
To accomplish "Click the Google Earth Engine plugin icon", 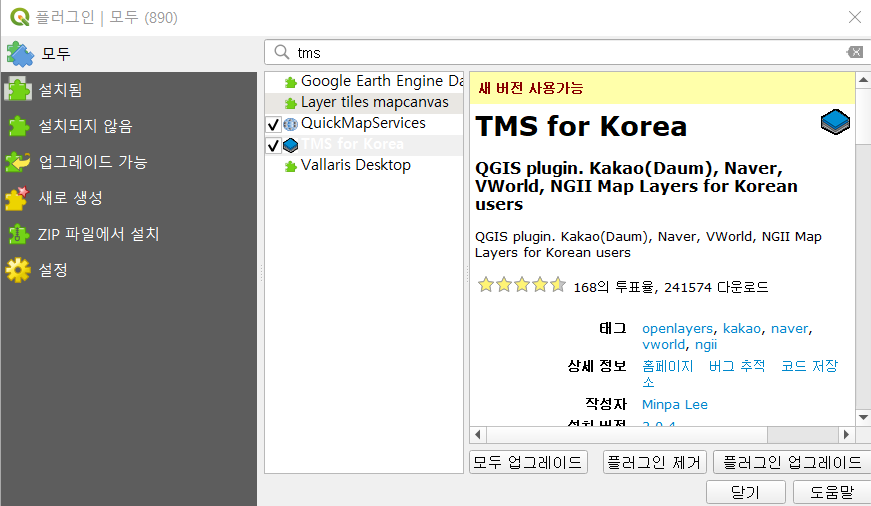I will (290, 82).
